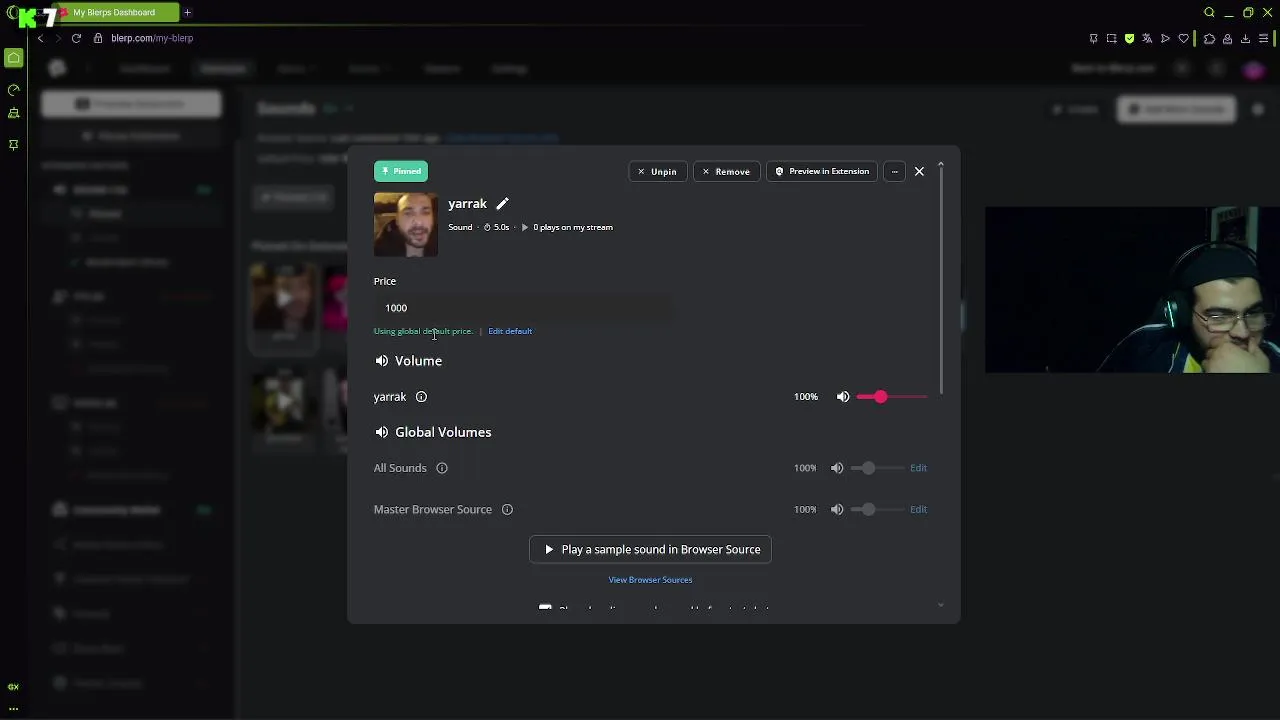Open the Easy Setup sliders icon
The image size is (1280, 720).
(1264, 39)
